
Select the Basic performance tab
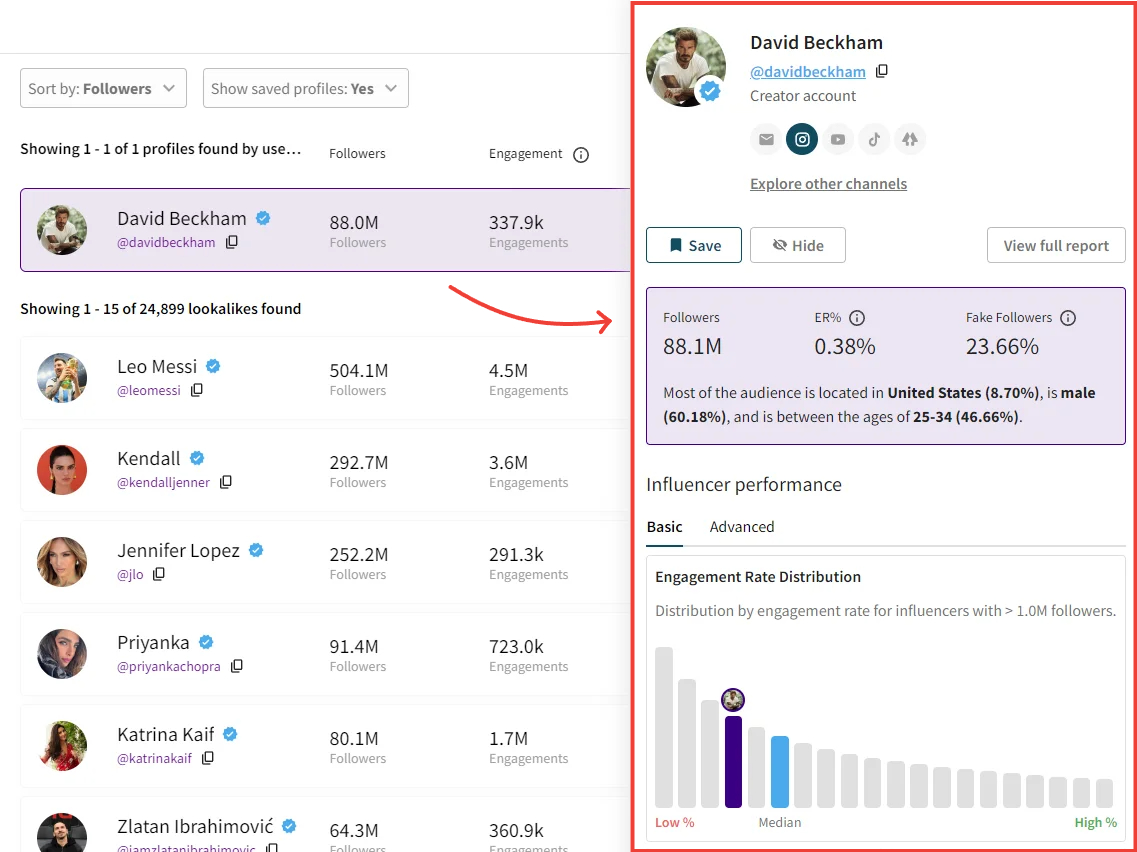tap(665, 527)
